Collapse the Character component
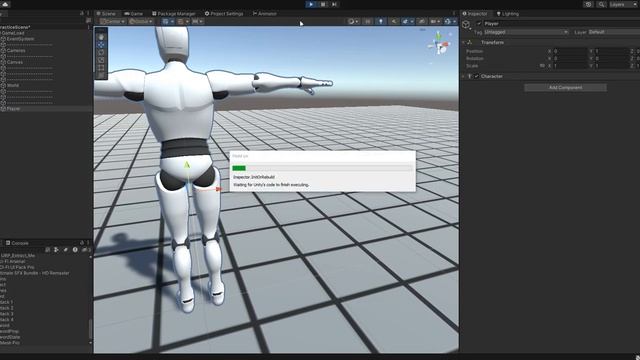The height and width of the screenshot is (360, 640). (x=464, y=76)
